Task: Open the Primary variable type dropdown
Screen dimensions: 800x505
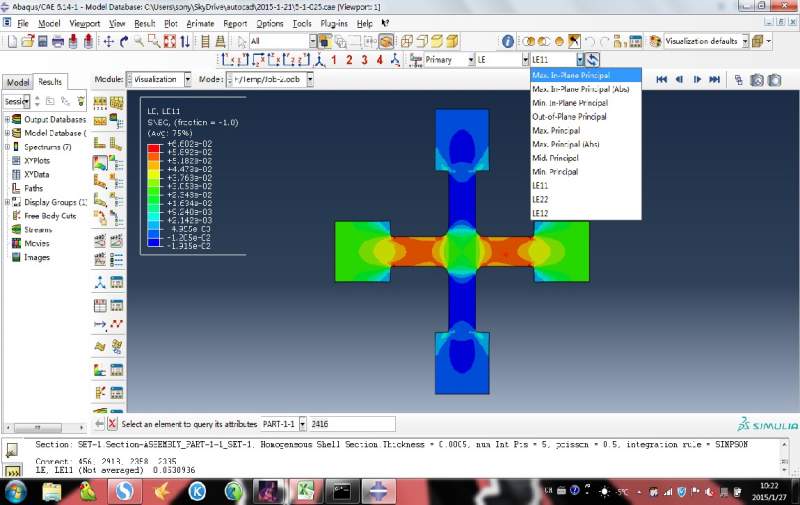Action: point(470,60)
